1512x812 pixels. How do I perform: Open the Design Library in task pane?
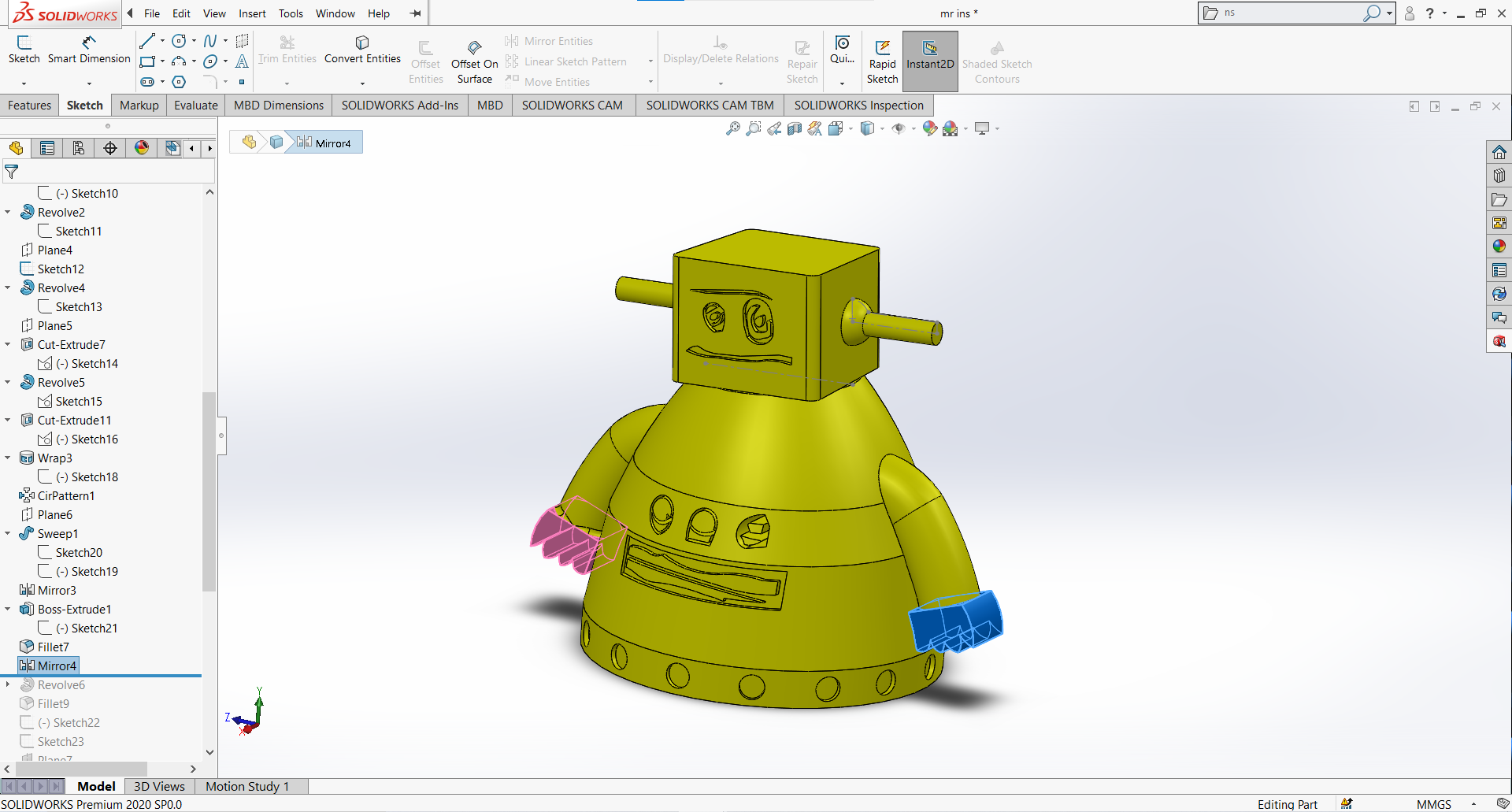pyautogui.click(x=1499, y=176)
